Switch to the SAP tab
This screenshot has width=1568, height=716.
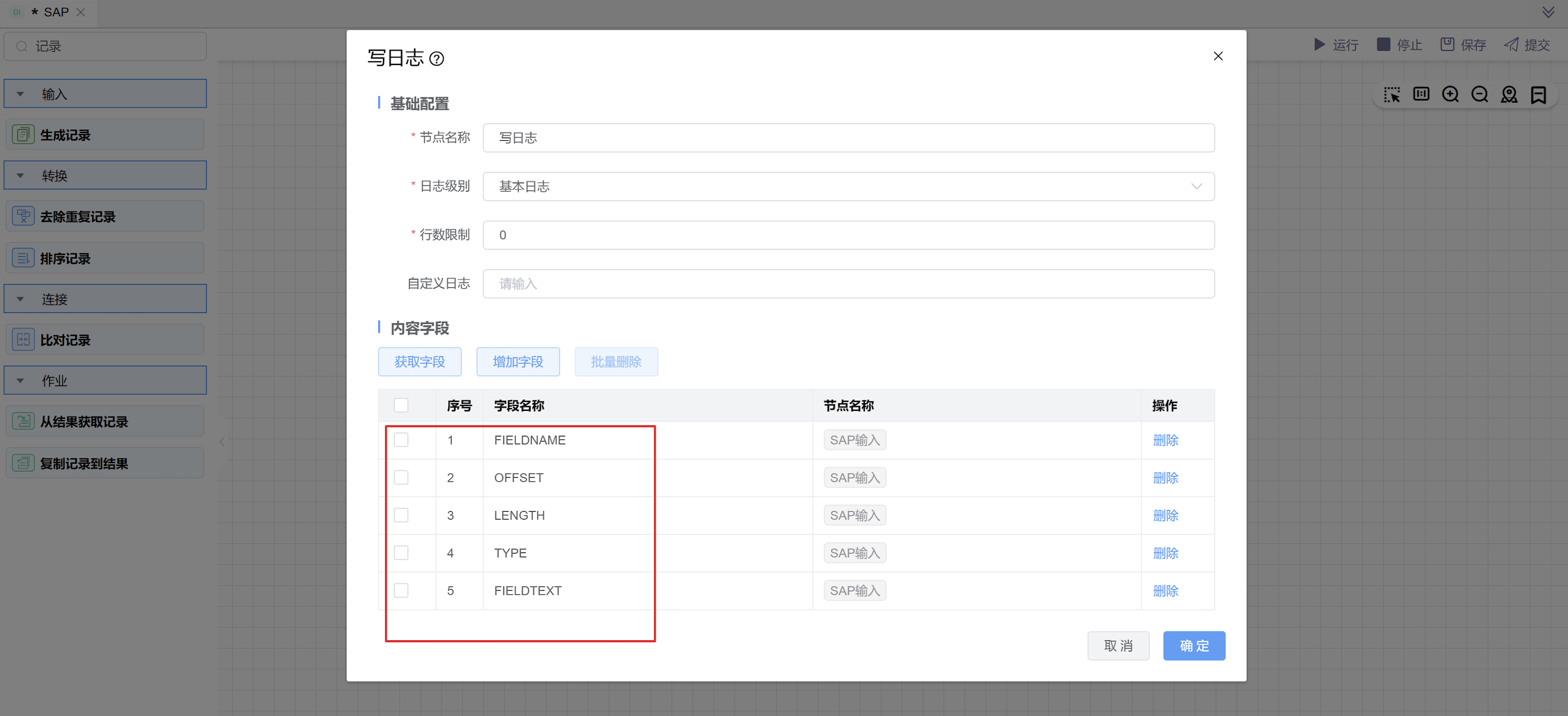(x=55, y=12)
